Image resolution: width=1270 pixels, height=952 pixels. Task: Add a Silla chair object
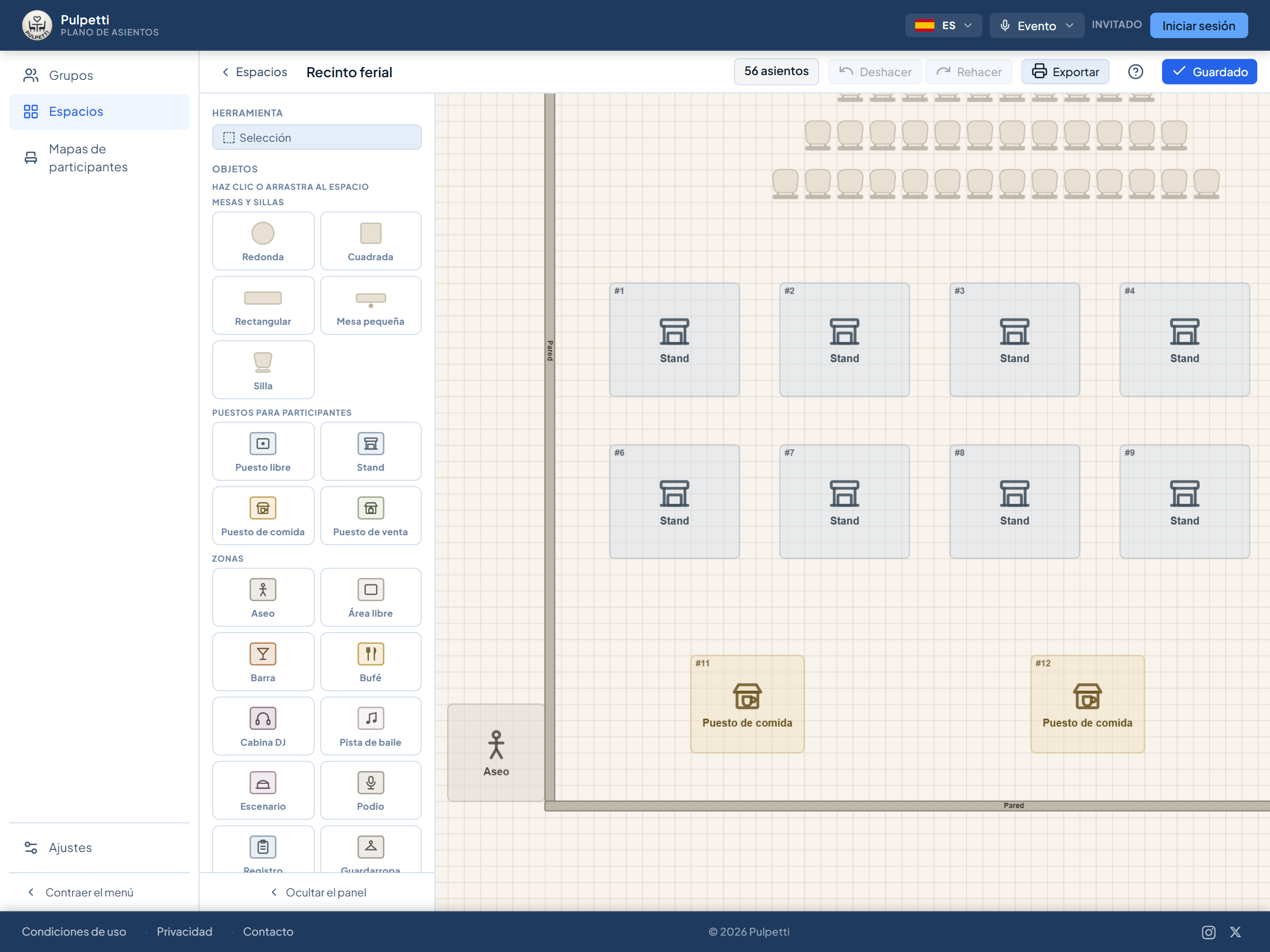coord(263,370)
